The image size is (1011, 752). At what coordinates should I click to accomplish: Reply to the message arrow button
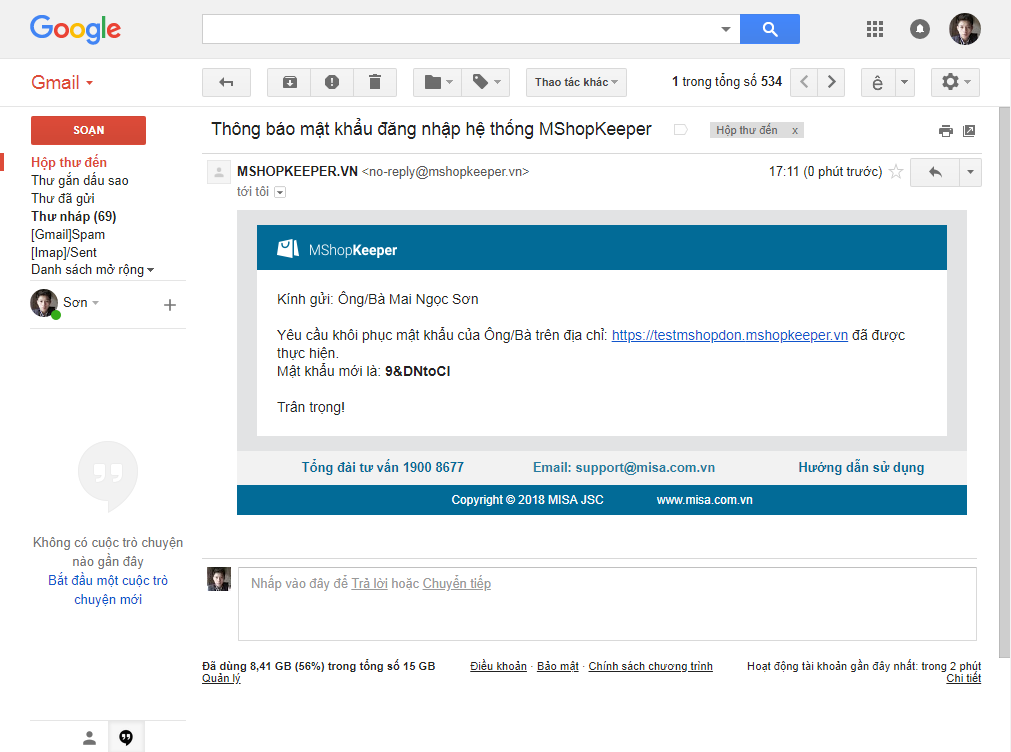tap(935, 172)
